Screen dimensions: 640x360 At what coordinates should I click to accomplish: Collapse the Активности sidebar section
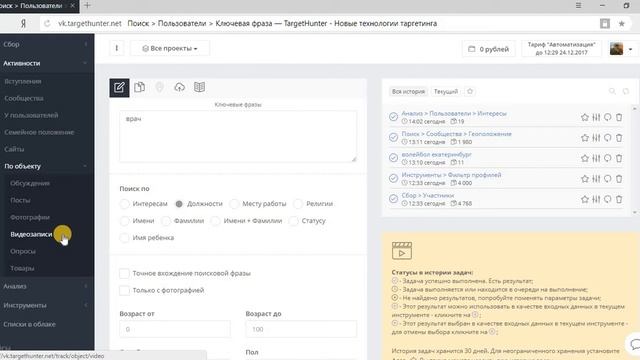coord(47,63)
